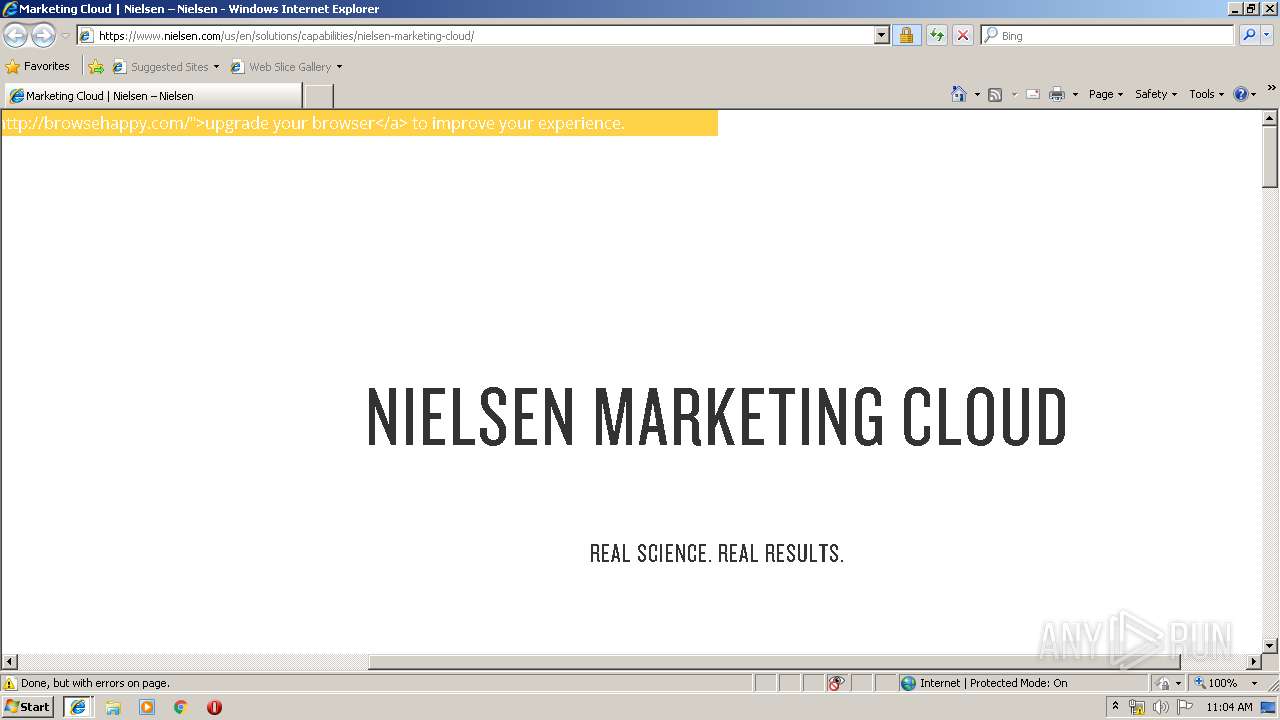Open the Web Slice Gallery link
Viewport: 1280px width, 720px height.
[281, 67]
